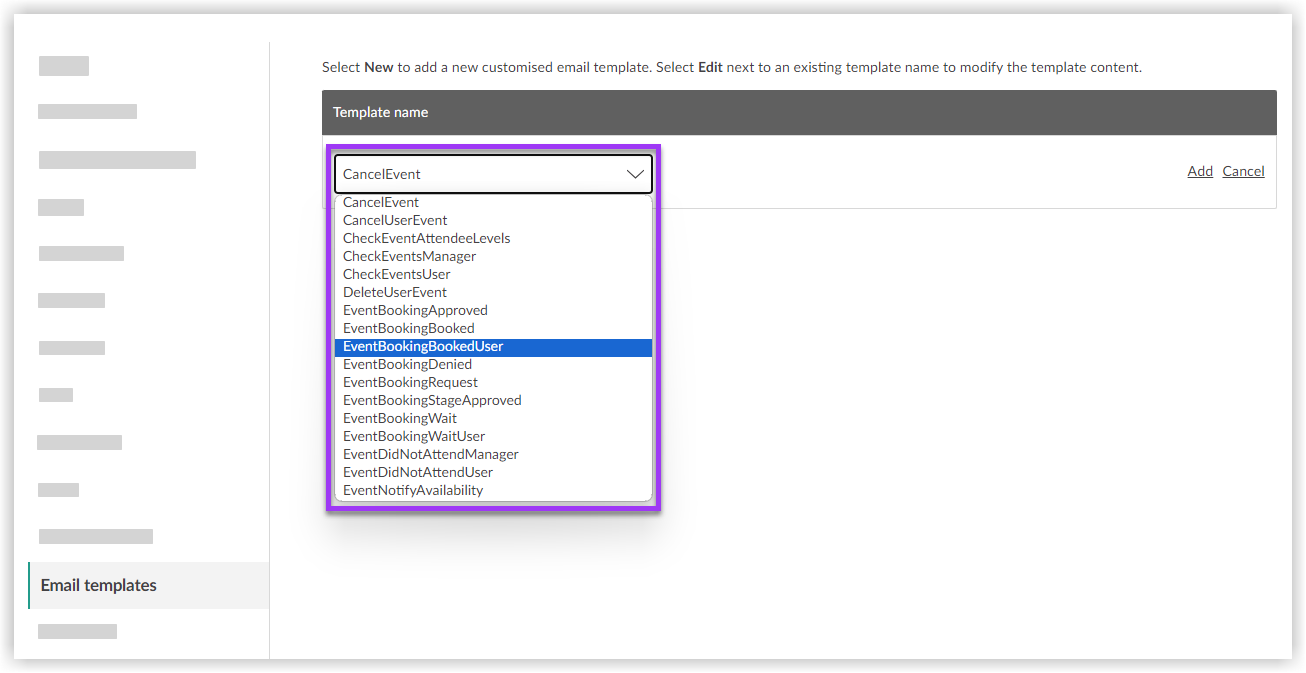Pick EventBookingApproved from the dropdown

[415, 311]
